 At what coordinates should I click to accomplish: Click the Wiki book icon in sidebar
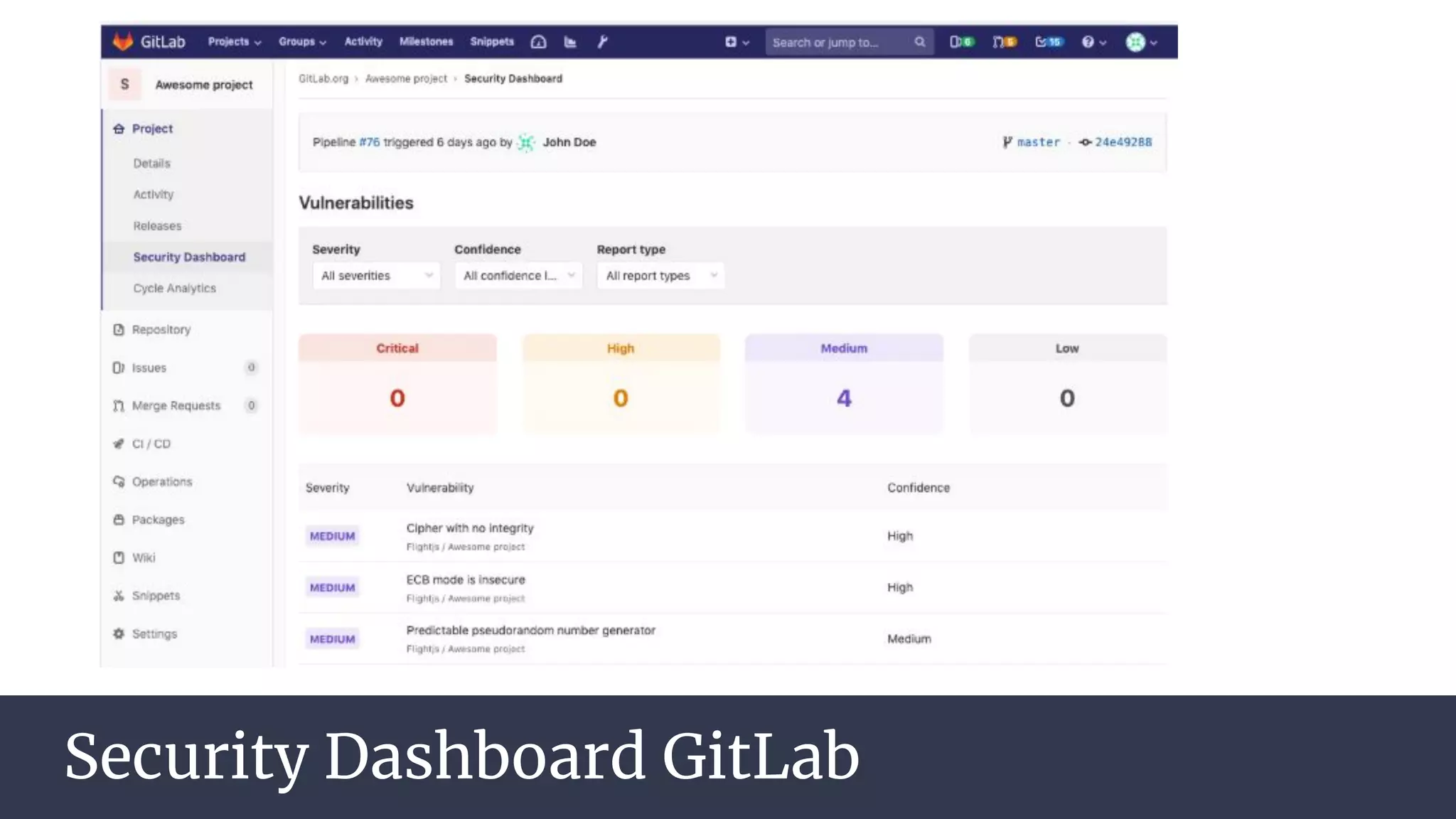119,558
